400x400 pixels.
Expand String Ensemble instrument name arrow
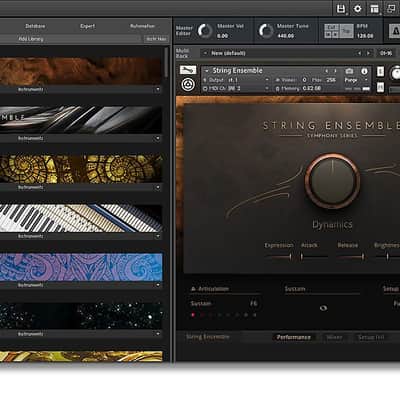click(x=207, y=71)
